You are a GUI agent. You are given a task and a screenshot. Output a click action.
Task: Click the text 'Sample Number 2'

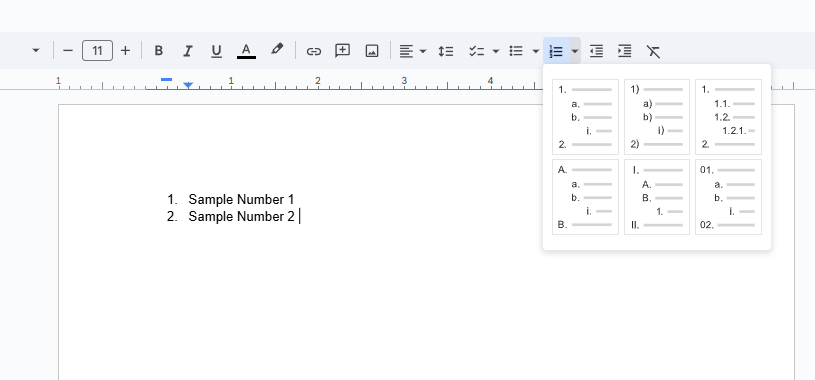click(x=241, y=217)
